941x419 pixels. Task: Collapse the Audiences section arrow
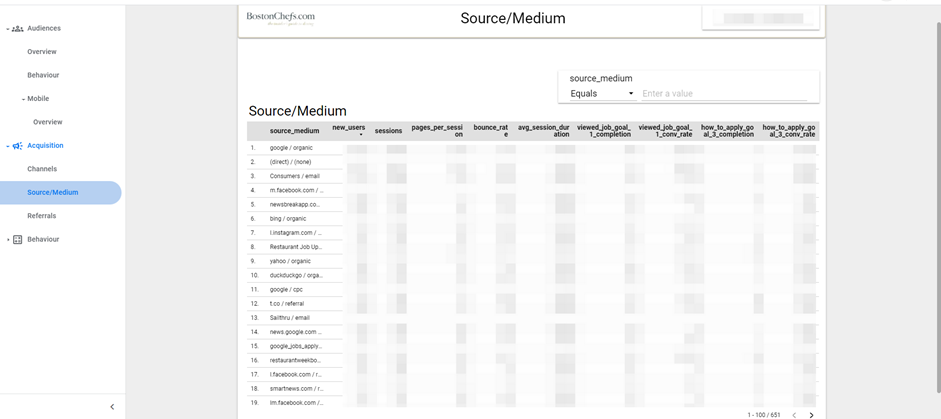[x=8, y=29]
